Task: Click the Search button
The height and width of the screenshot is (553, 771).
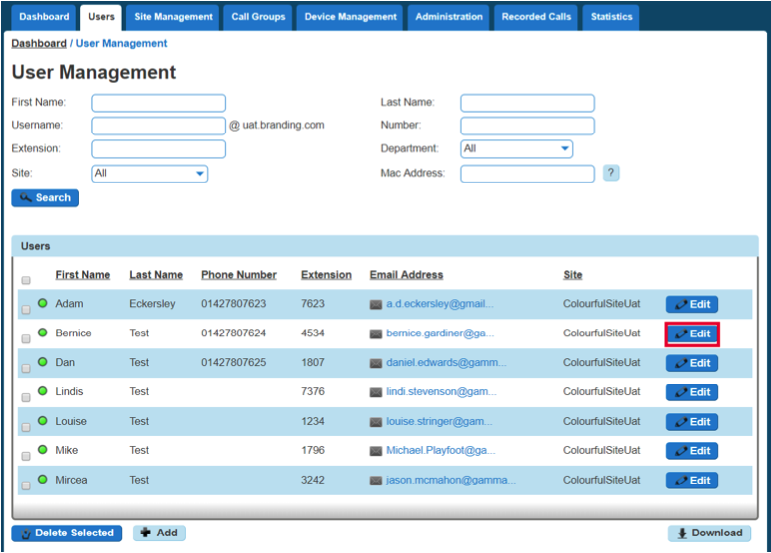Action: click(x=45, y=198)
